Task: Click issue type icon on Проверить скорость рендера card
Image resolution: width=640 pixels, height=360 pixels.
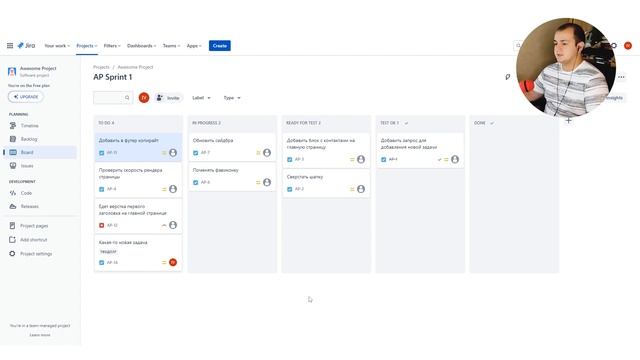Action: point(102,189)
